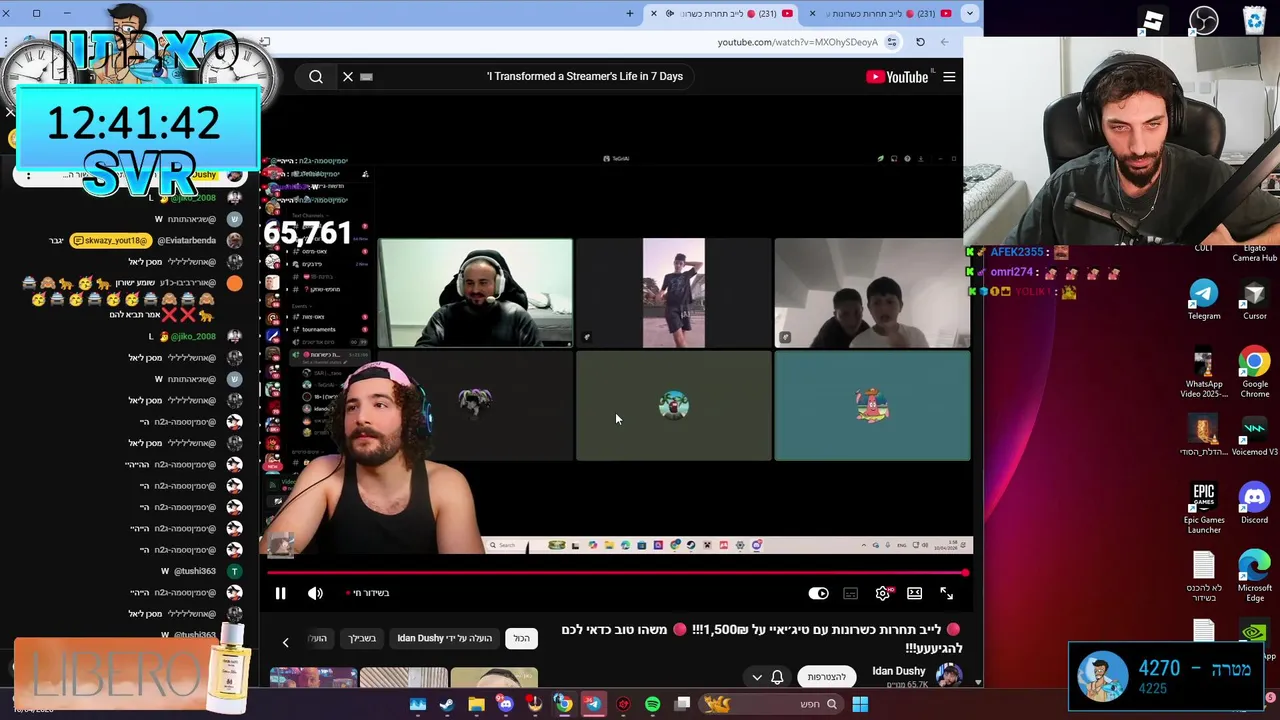Toggle the autoplay switch in the player

click(818, 594)
